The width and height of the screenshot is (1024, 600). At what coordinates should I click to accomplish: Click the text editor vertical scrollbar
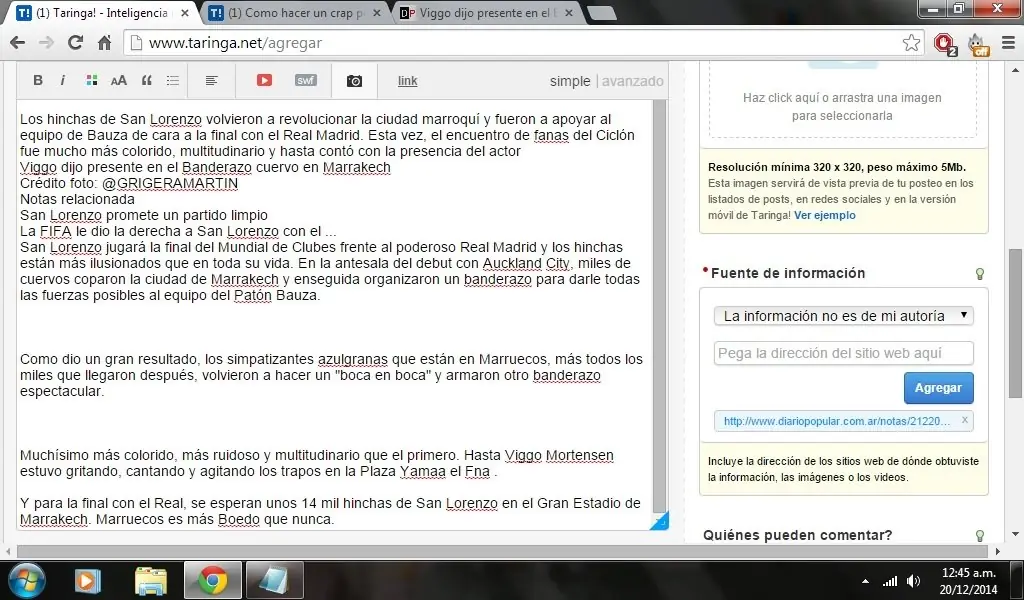[x=659, y=307]
